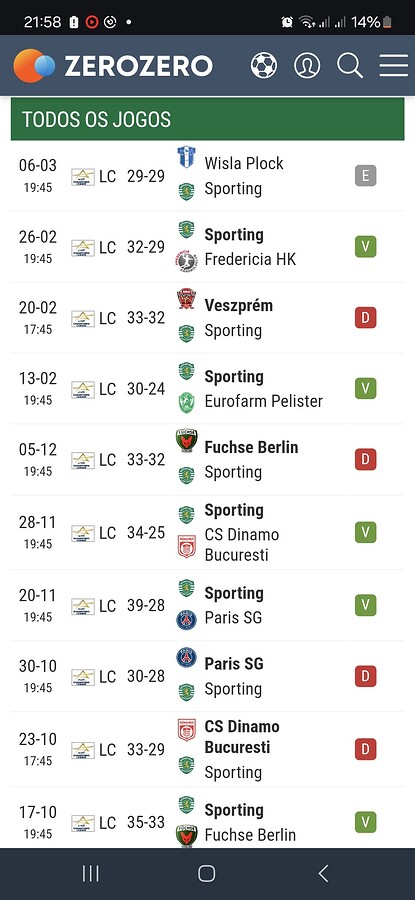Tap the V badge for Fredericia HK match
This screenshot has width=415, height=900.
[366, 247]
